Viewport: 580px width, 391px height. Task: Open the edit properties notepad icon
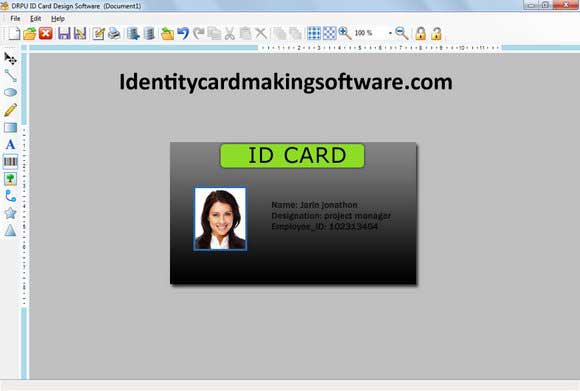(x=98, y=33)
